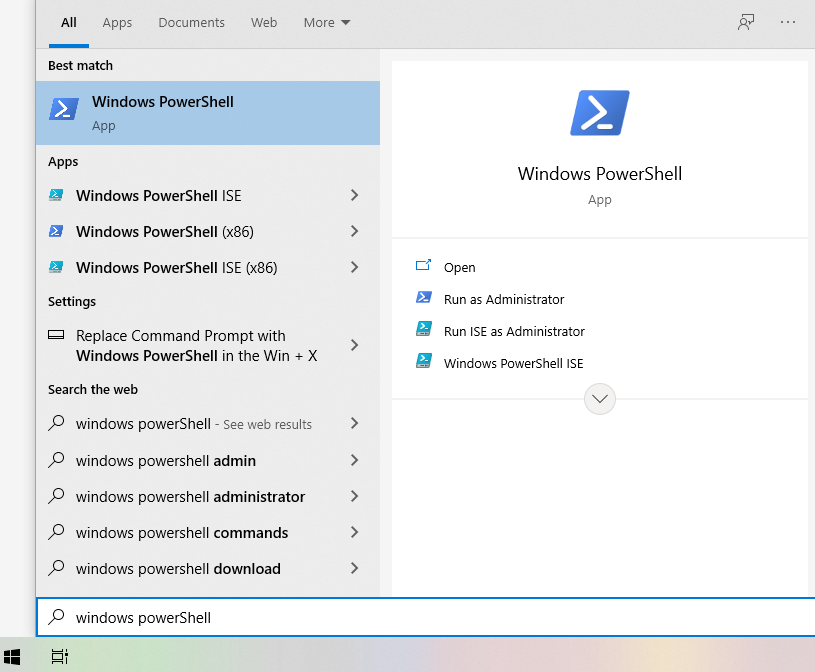The image size is (815, 672).
Task: Click the Windows Start button
Action: point(12,656)
